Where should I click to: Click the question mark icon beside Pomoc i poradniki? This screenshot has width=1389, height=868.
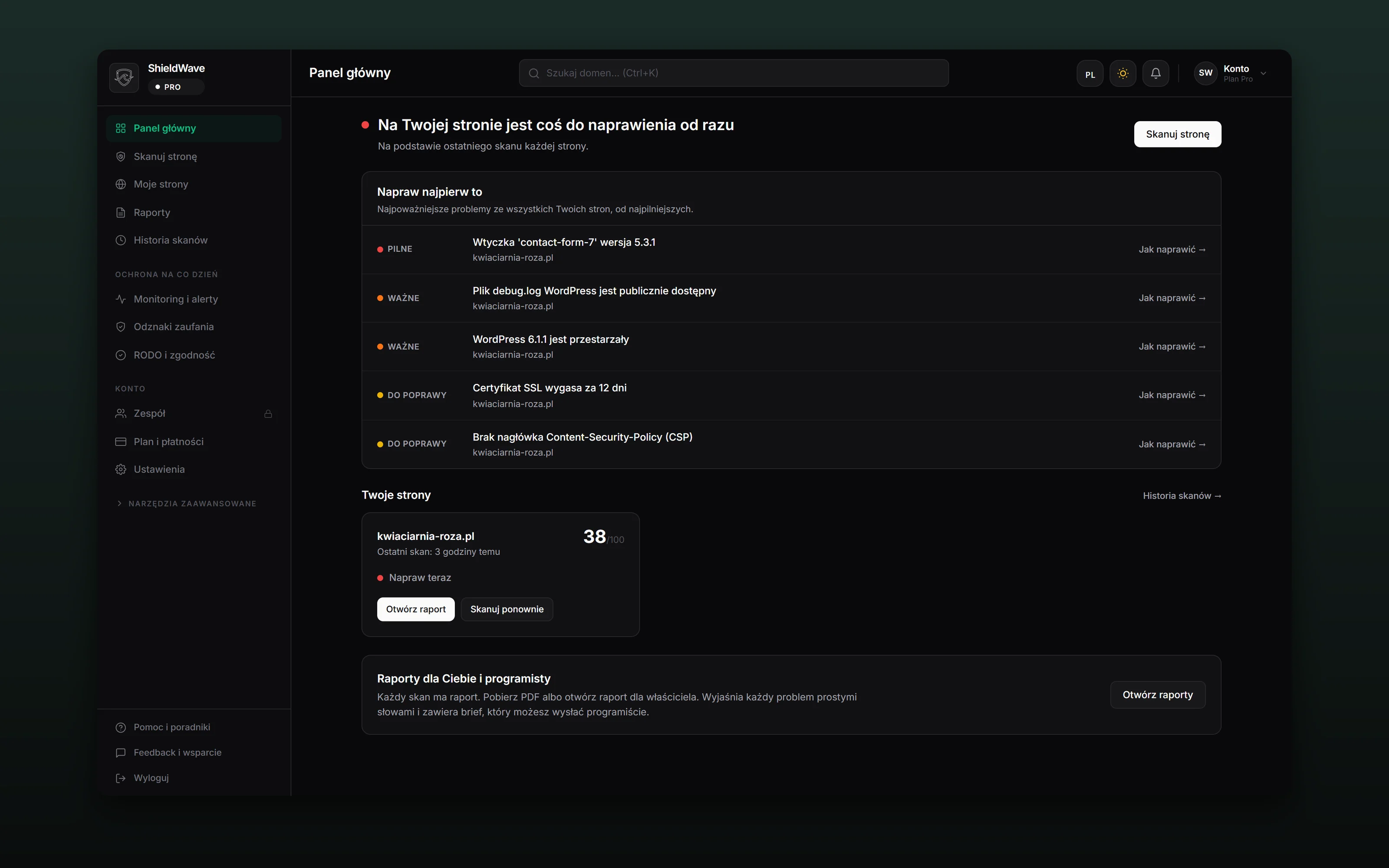pyautogui.click(x=121, y=727)
